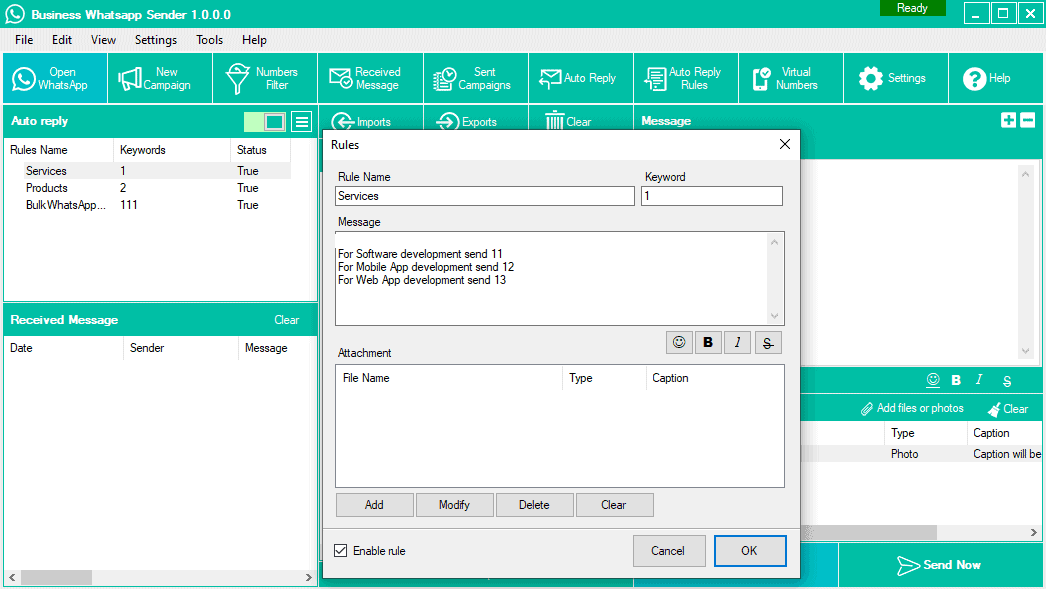
Task: Open the Settings menu in the menu bar
Action: (156, 40)
